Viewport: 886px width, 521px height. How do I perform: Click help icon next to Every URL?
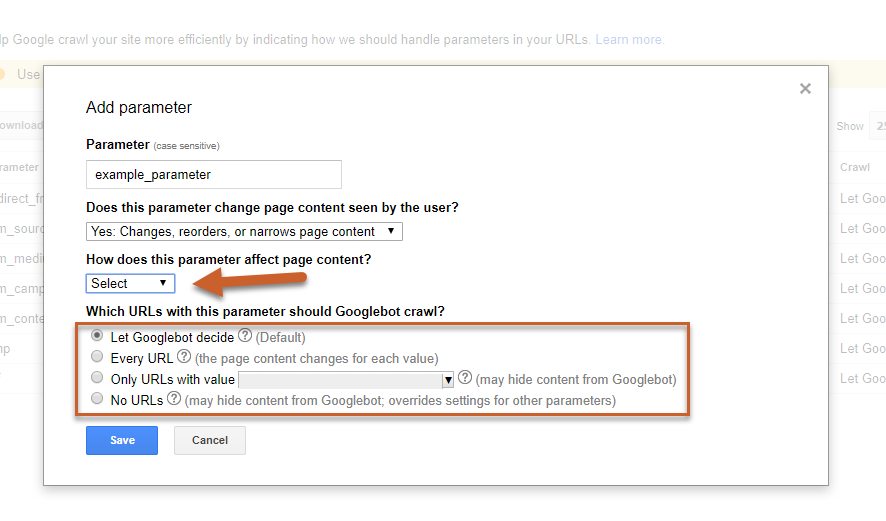[x=184, y=357]
